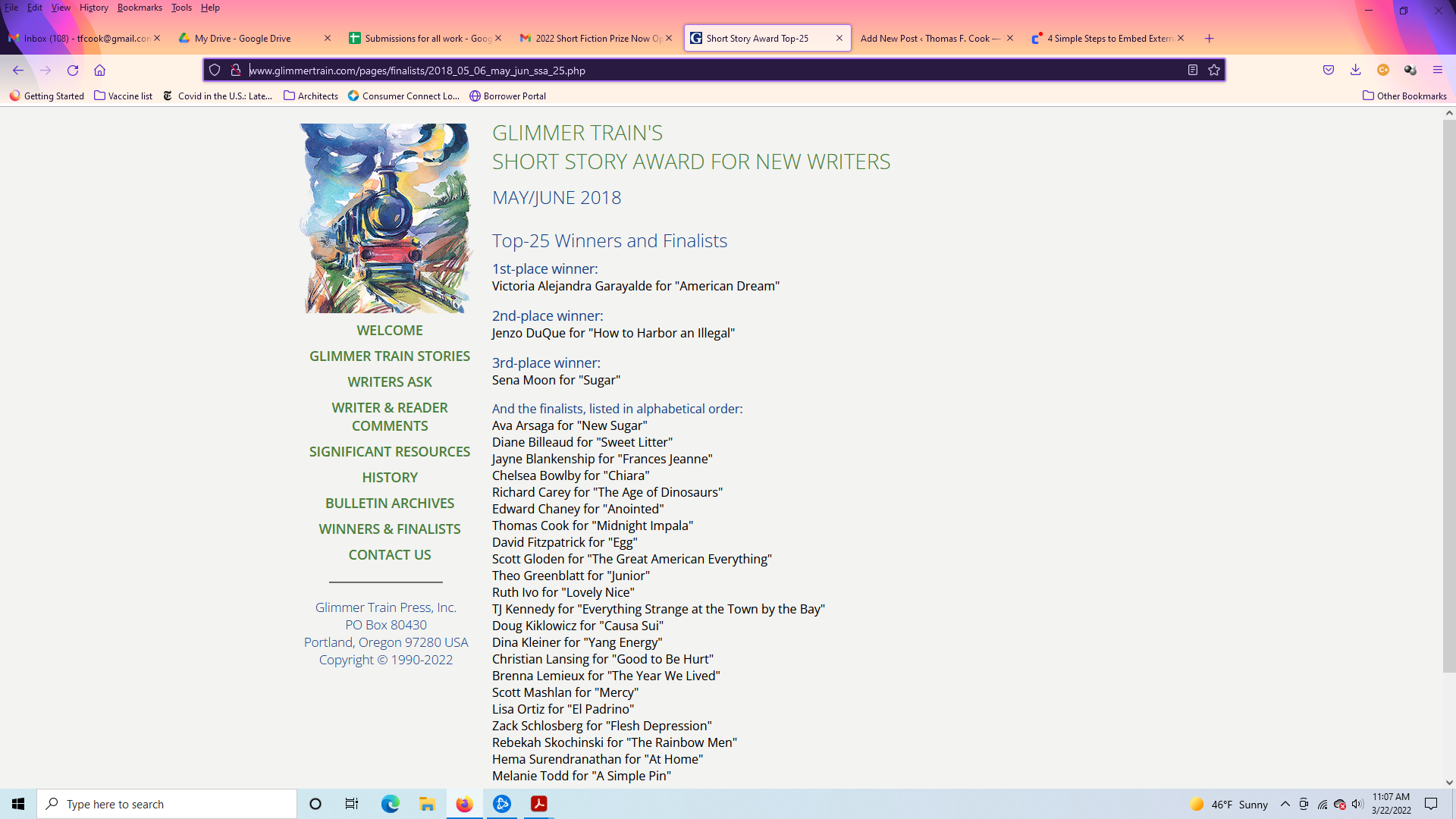Image resolution: width=1456 pixels, height=819 pixels.
Task: Open SIGNIFICANT RESOURCES page
Action: [x=390, y=451]
